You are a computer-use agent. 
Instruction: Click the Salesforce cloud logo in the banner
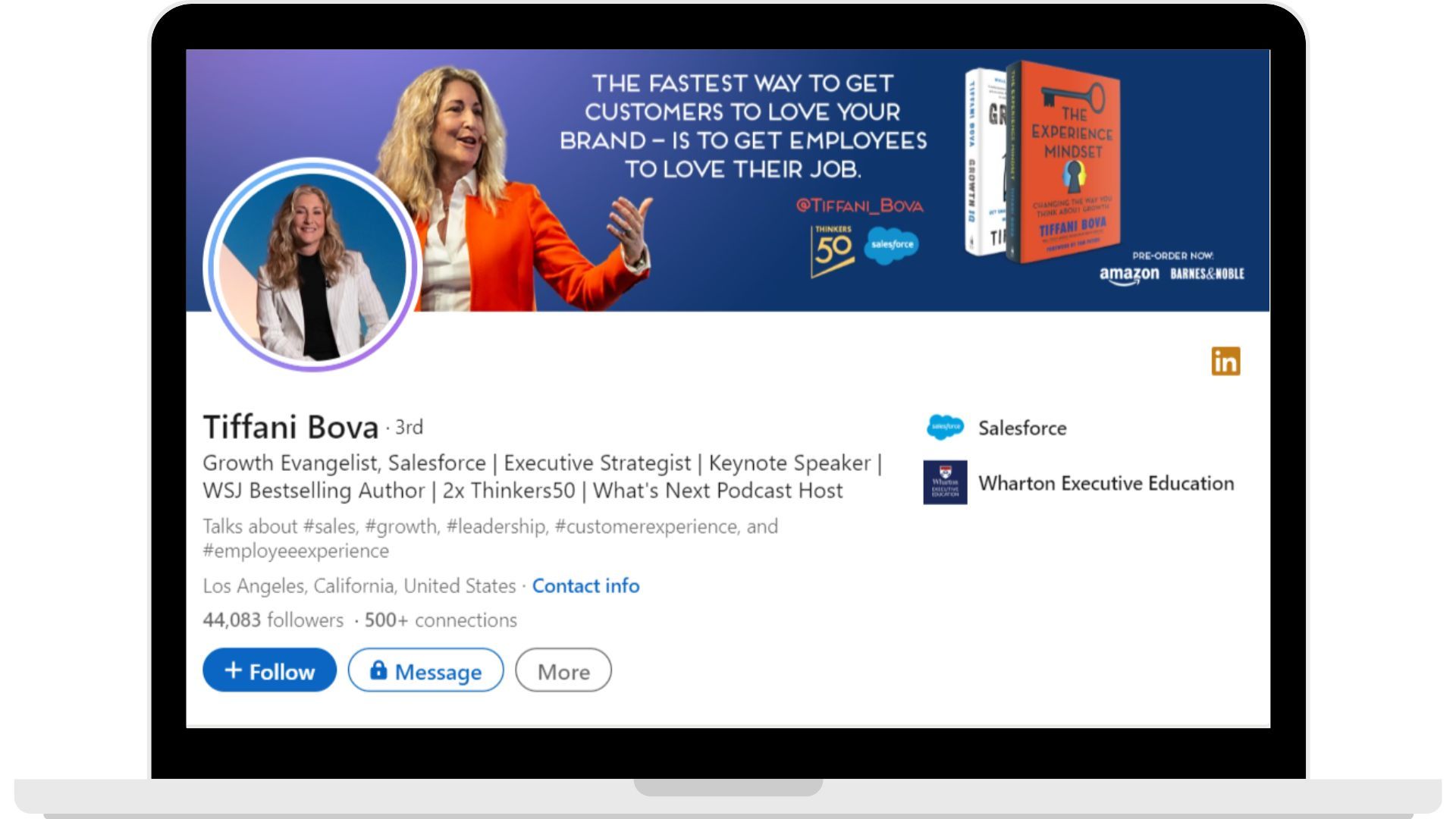pyautogui.click(x=892, y=244)
